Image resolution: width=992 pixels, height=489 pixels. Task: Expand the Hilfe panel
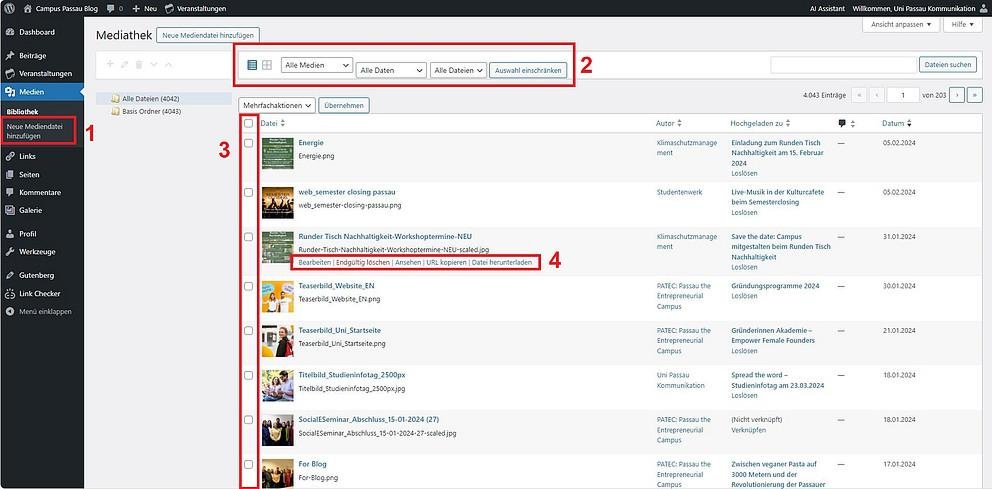click(x=963, y=25)
